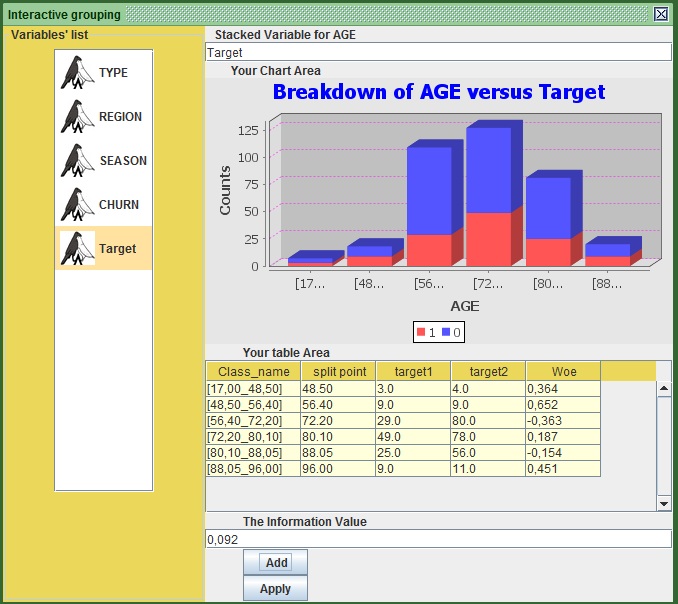Select row [88,05_96,00] class name cell
This screenshot has height=604, width=678.
pos(253,469)
